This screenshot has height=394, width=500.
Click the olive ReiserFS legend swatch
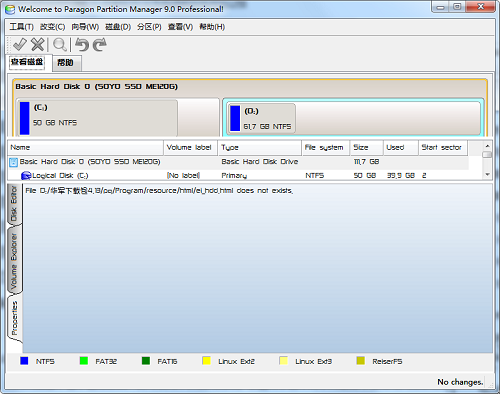[x=361, y=361]
